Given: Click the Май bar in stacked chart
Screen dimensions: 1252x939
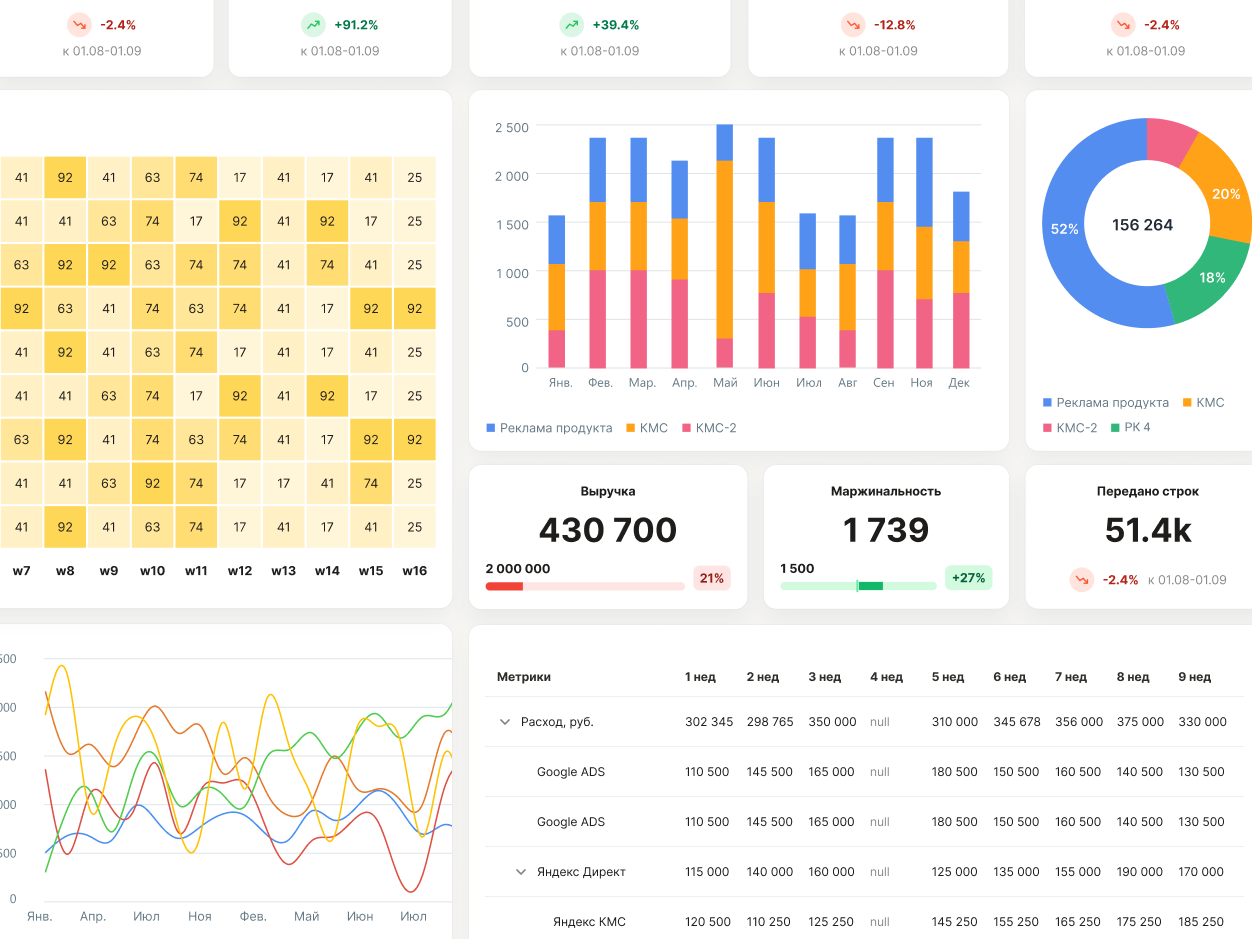Looking at the screenshot, I should (725, 245).
